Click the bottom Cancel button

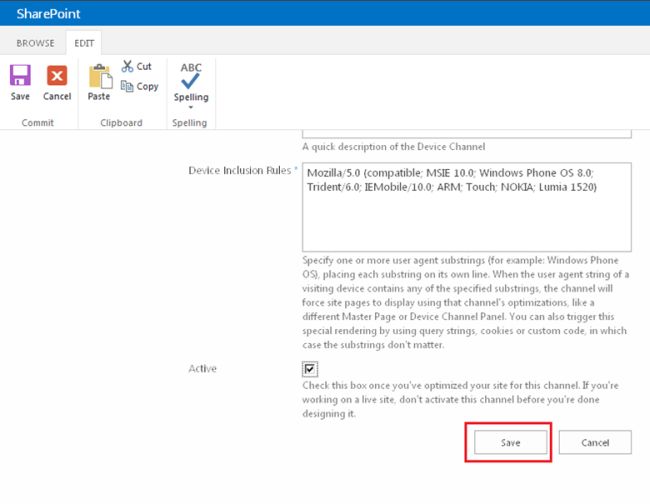pyautogui.click(x=595, y=442)
